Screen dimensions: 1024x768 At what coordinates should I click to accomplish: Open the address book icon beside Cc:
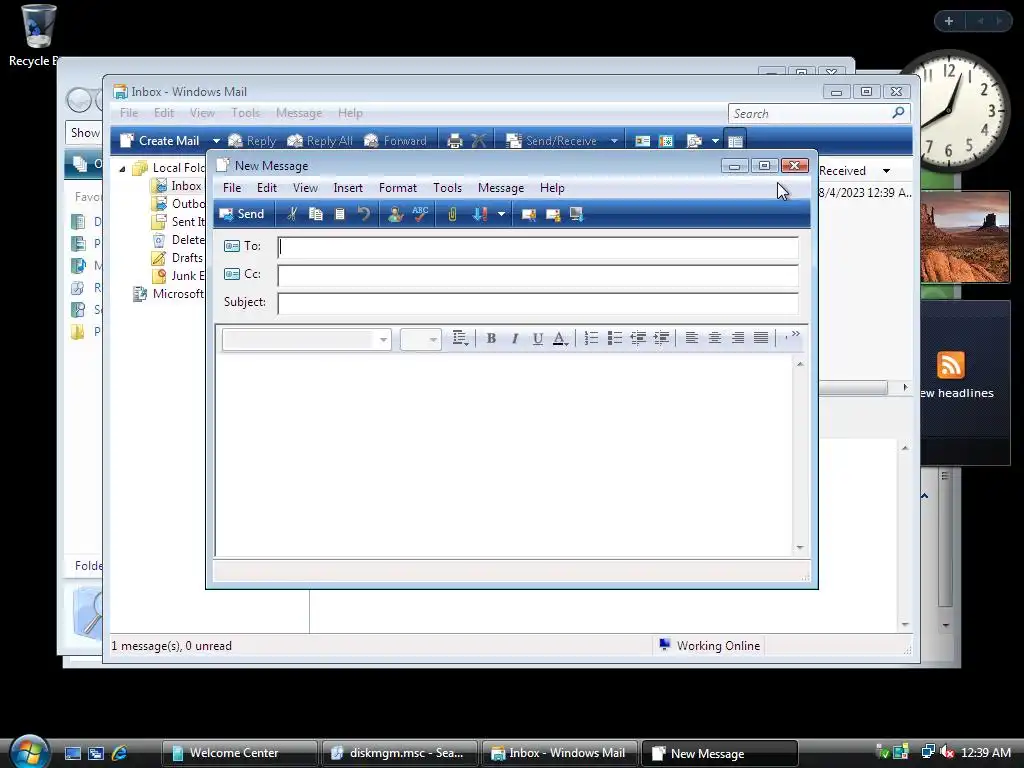click(x=232, y=274)
